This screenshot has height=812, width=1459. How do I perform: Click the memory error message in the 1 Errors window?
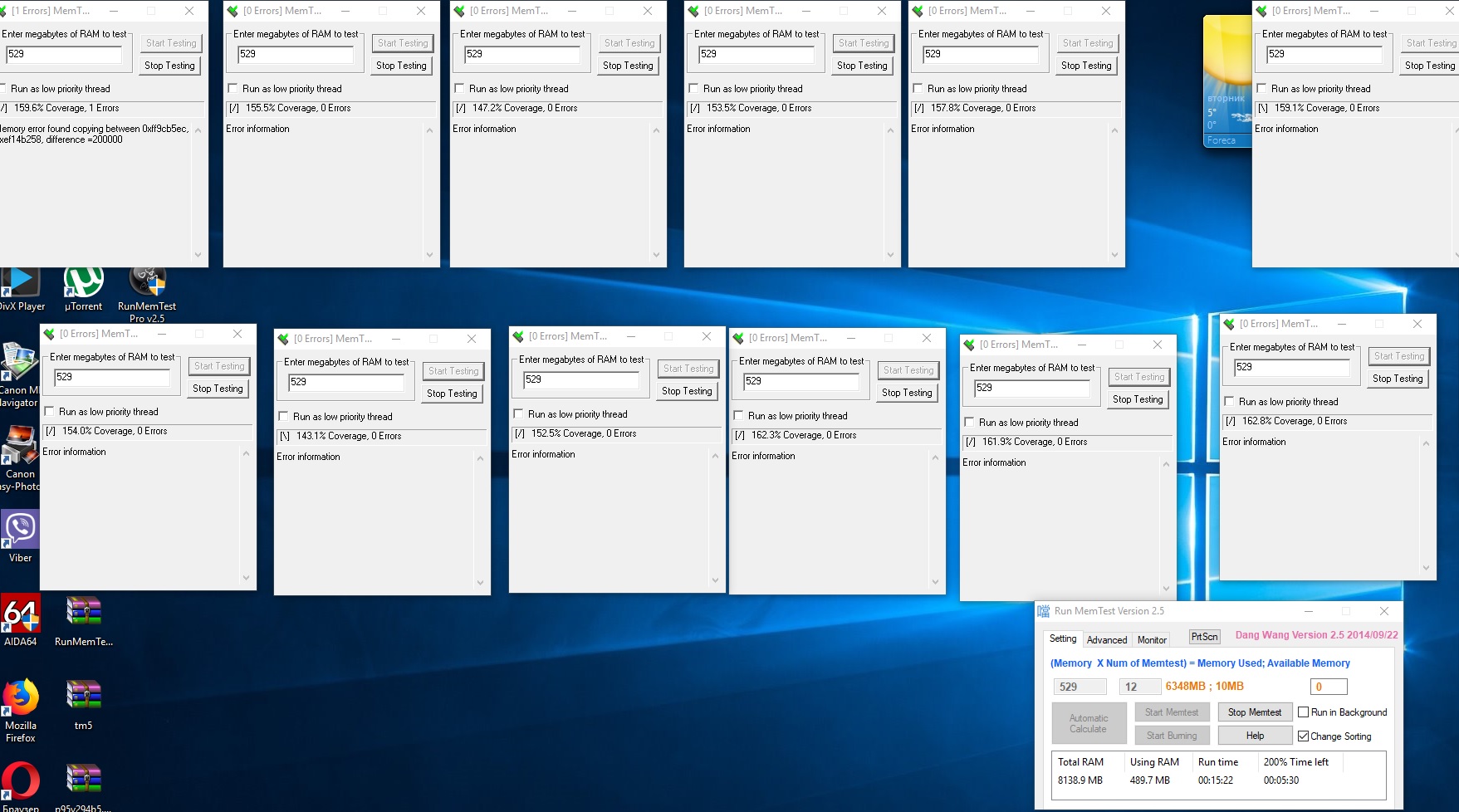pos(95,135)
